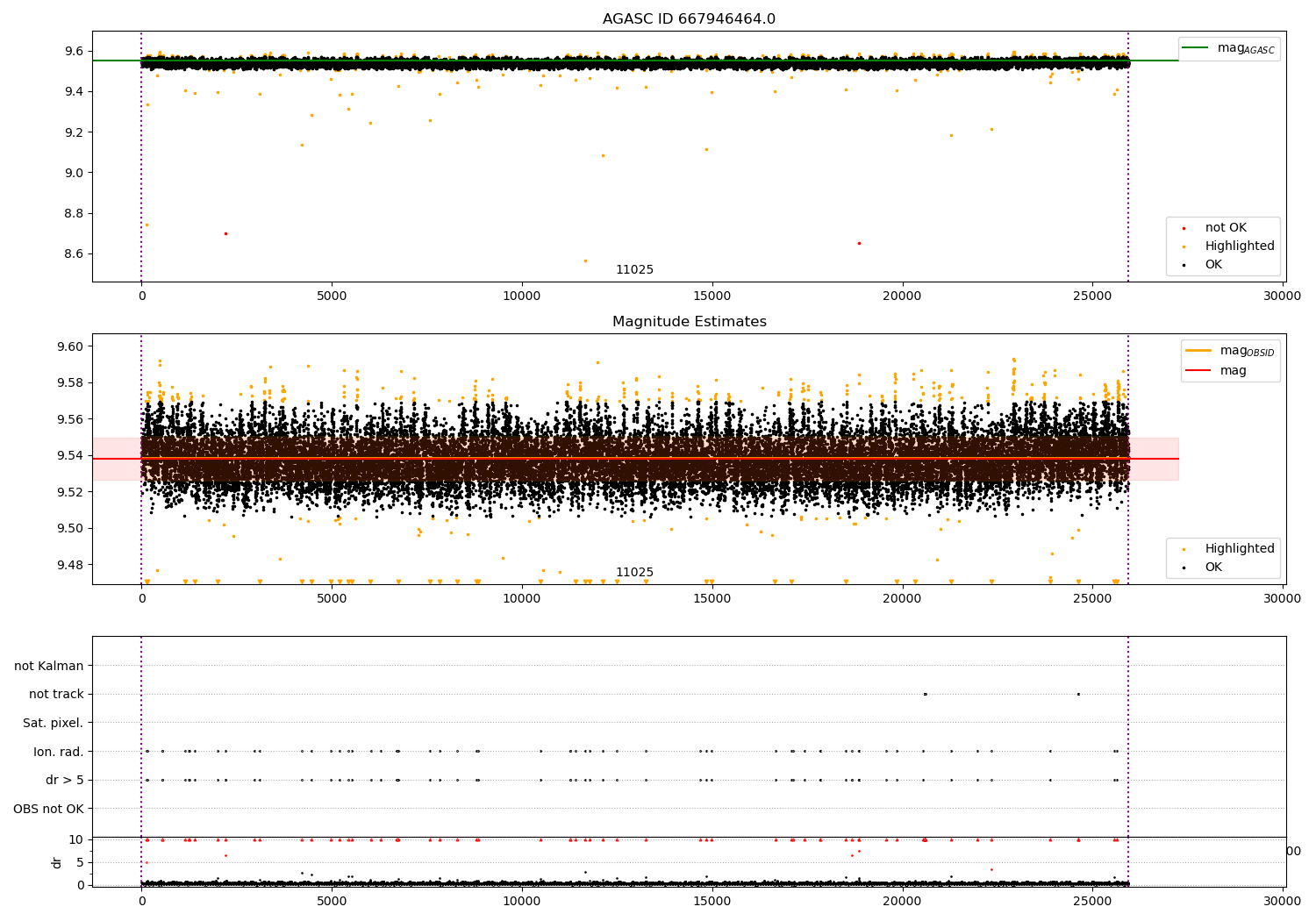Click the y-axis tick label '9.6'
This screenshot has width=1316, height=921.
click(x=74, y=52)
